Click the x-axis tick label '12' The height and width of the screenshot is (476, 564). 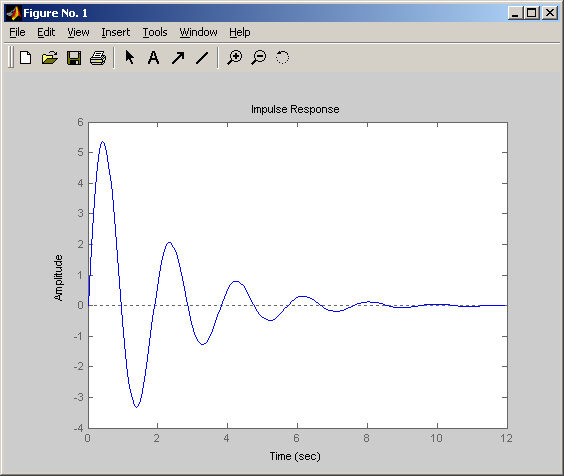[506, 438]
